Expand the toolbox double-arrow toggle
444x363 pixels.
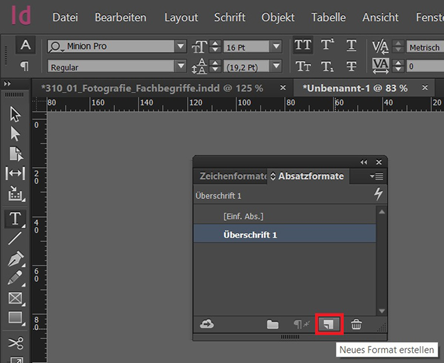7,84
